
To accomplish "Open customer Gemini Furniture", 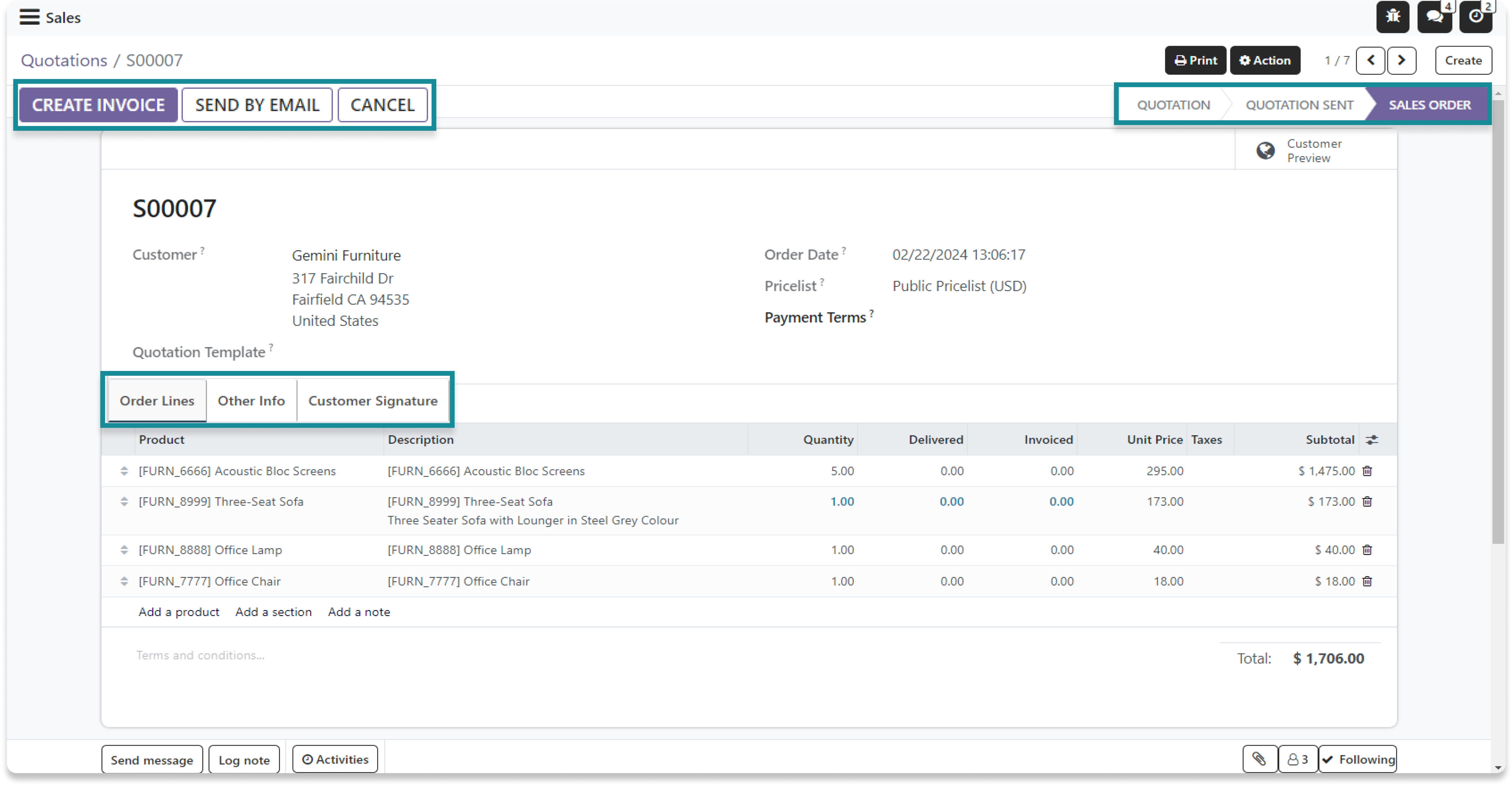I will 346,255.
